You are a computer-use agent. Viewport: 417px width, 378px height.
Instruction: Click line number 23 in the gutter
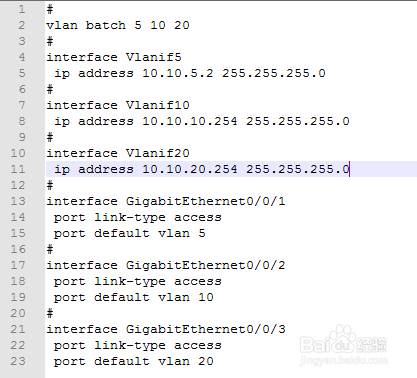coord(18,361)
